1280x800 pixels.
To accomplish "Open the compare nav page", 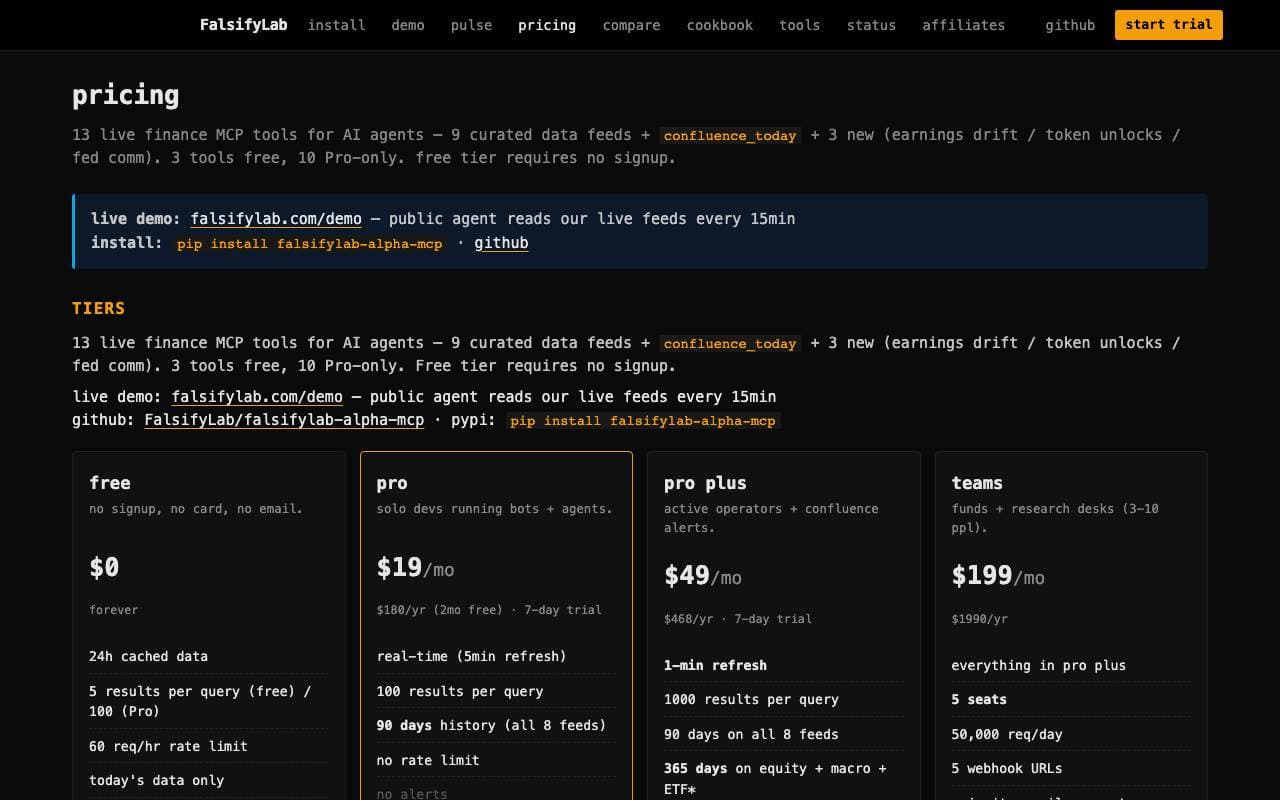I will coord(631,25).
